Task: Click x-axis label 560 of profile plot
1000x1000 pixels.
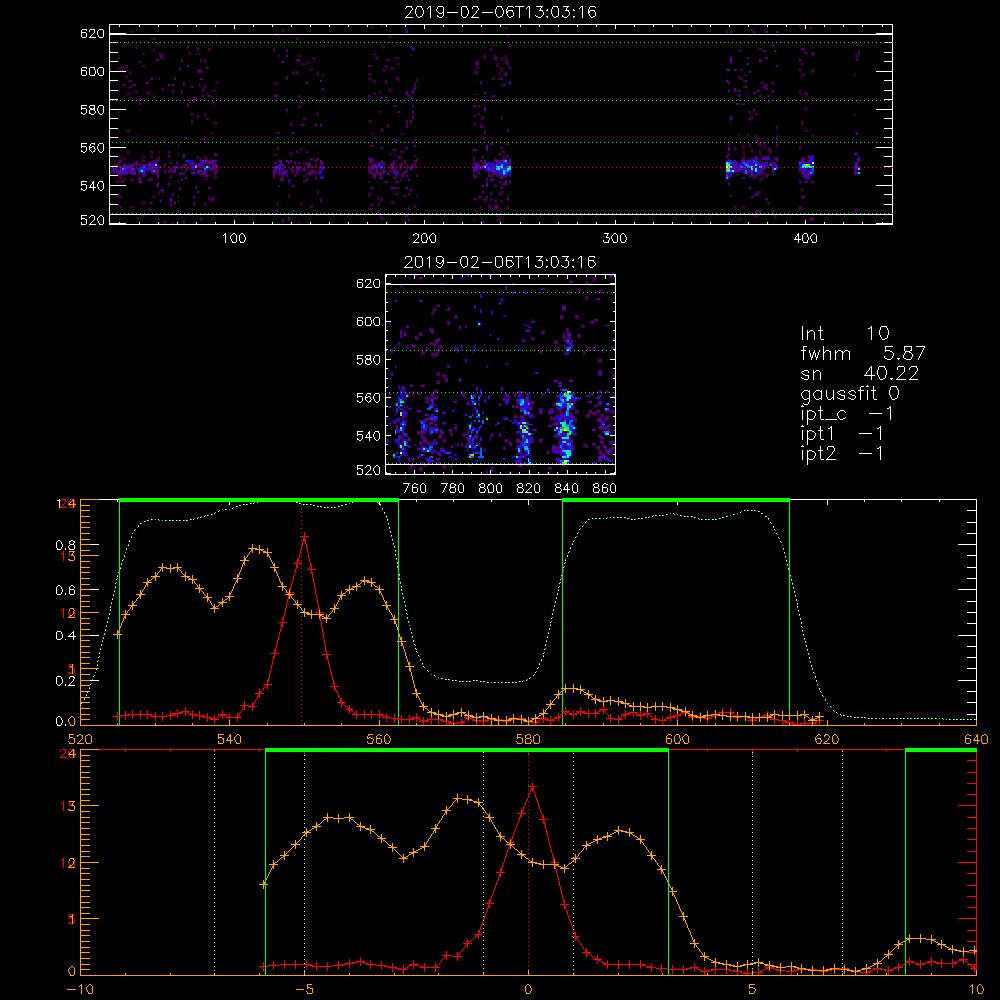Action: [x=379, y=739]
